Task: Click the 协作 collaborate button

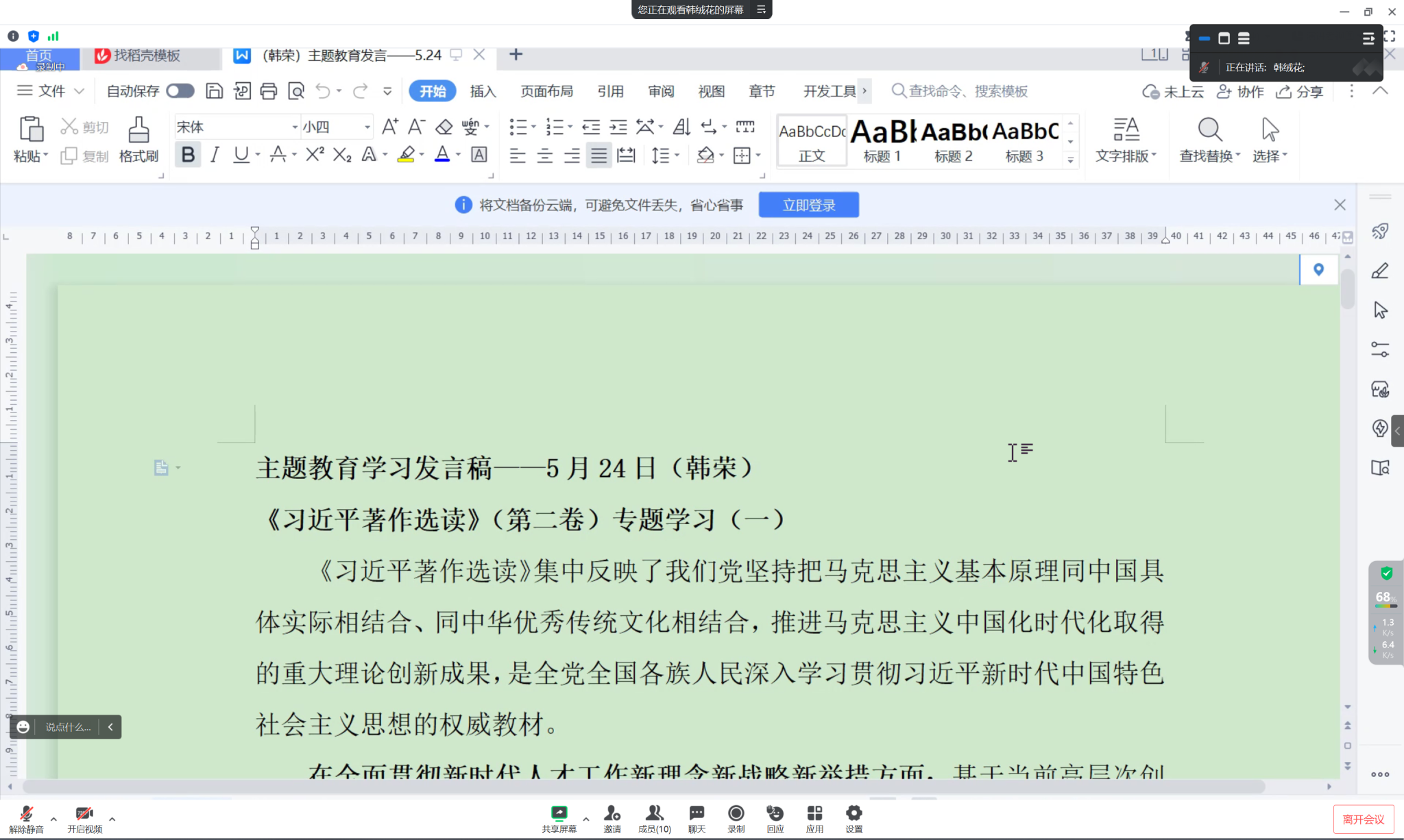Action: (1240, 91)
